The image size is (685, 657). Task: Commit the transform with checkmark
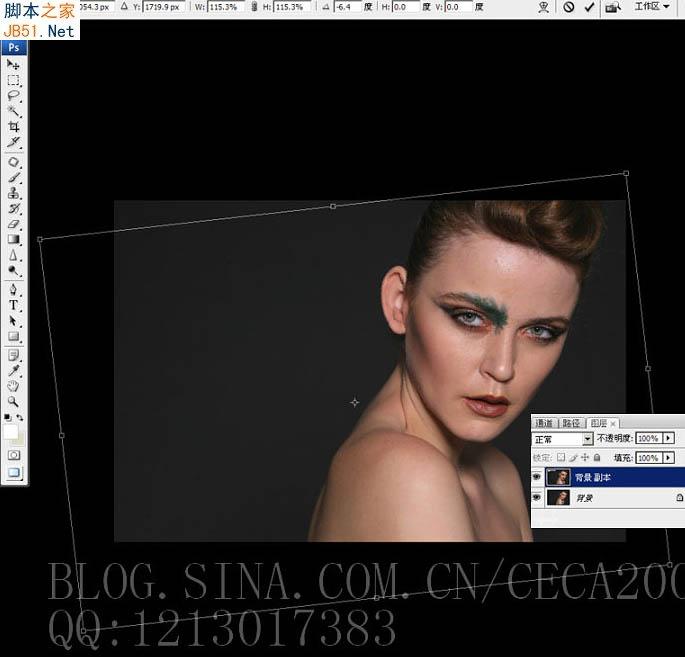click(x=589, y=7)
